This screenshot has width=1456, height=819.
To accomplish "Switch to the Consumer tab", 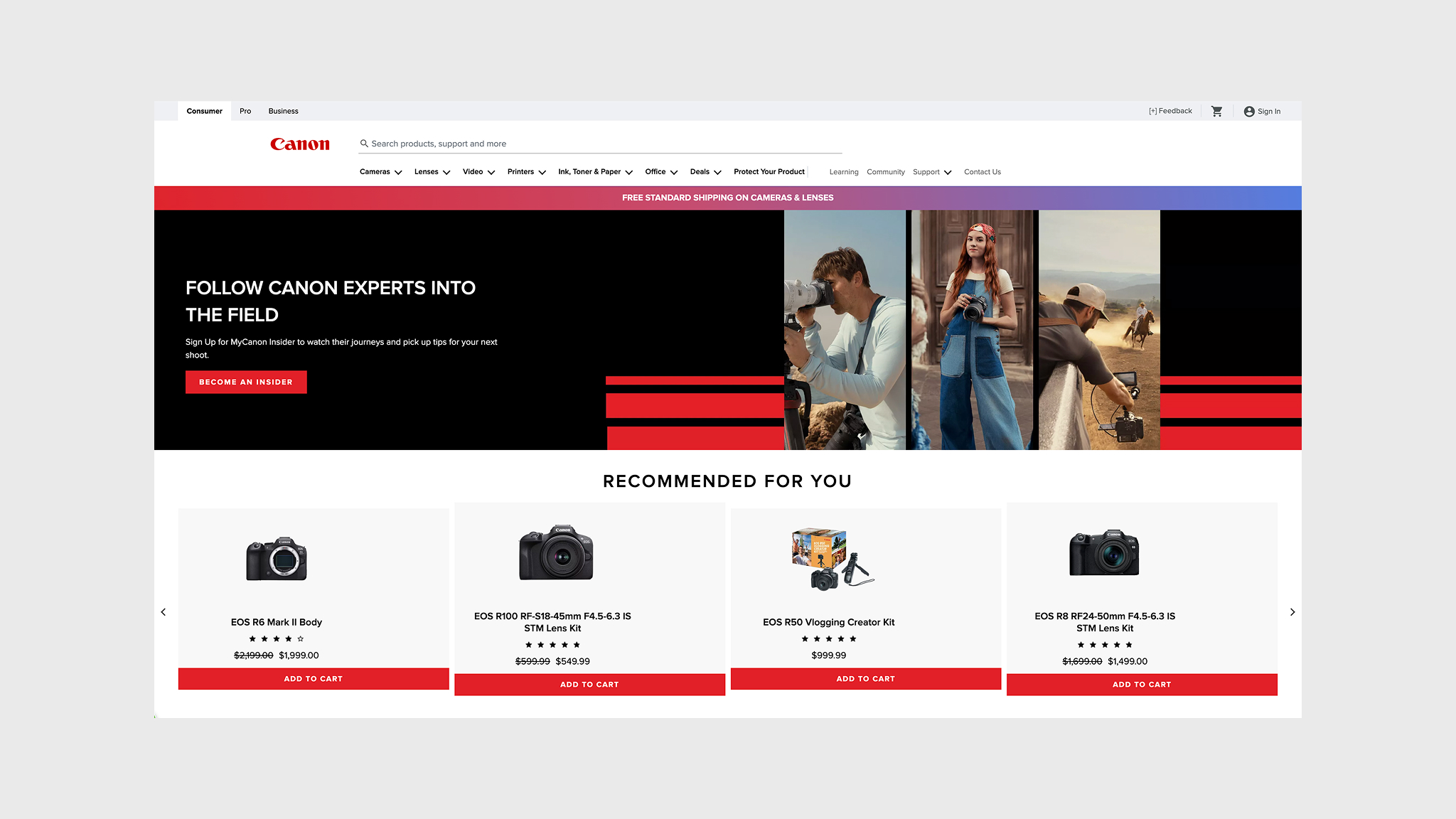I will click(204, 111).
